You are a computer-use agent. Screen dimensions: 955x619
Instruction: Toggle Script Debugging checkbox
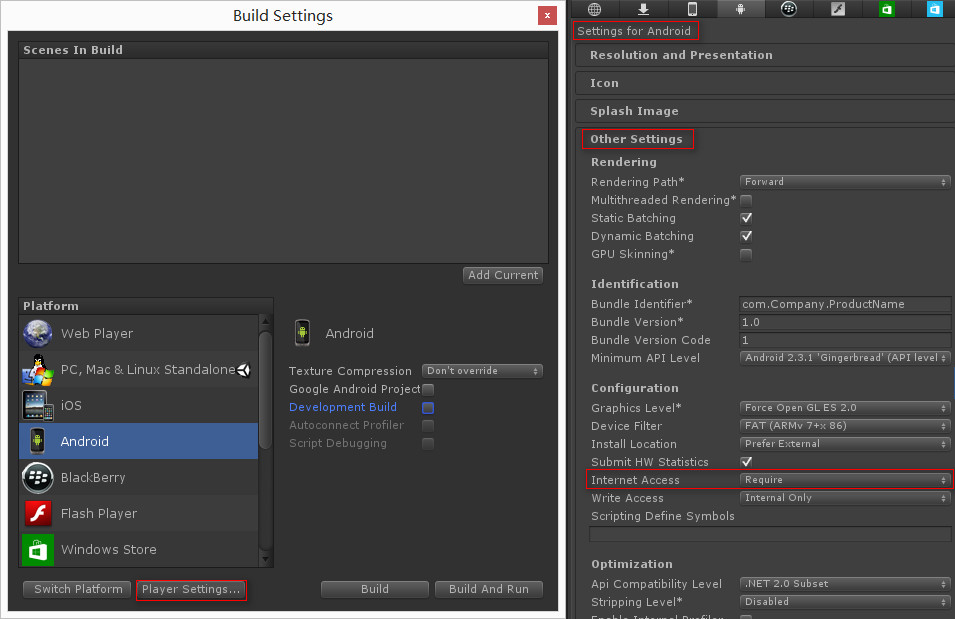tap(428, 444)
